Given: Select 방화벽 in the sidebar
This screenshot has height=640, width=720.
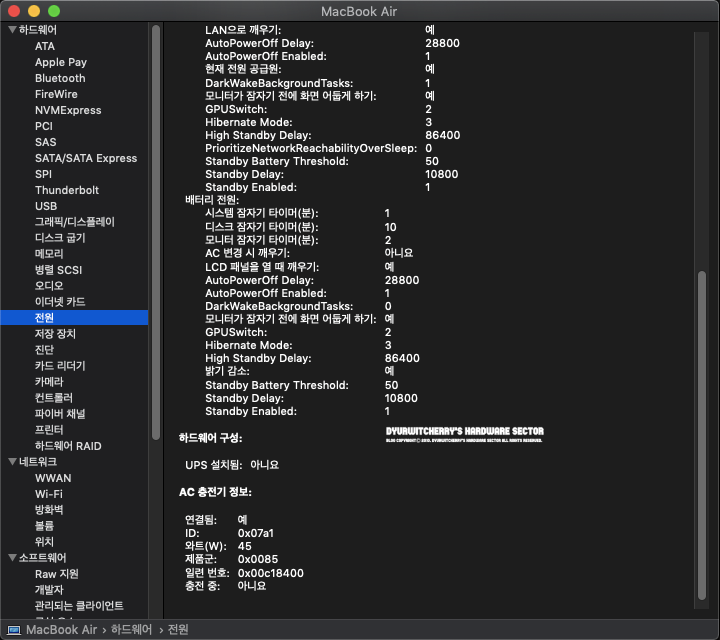Looking at the screenshot, I should coord(49,510).
